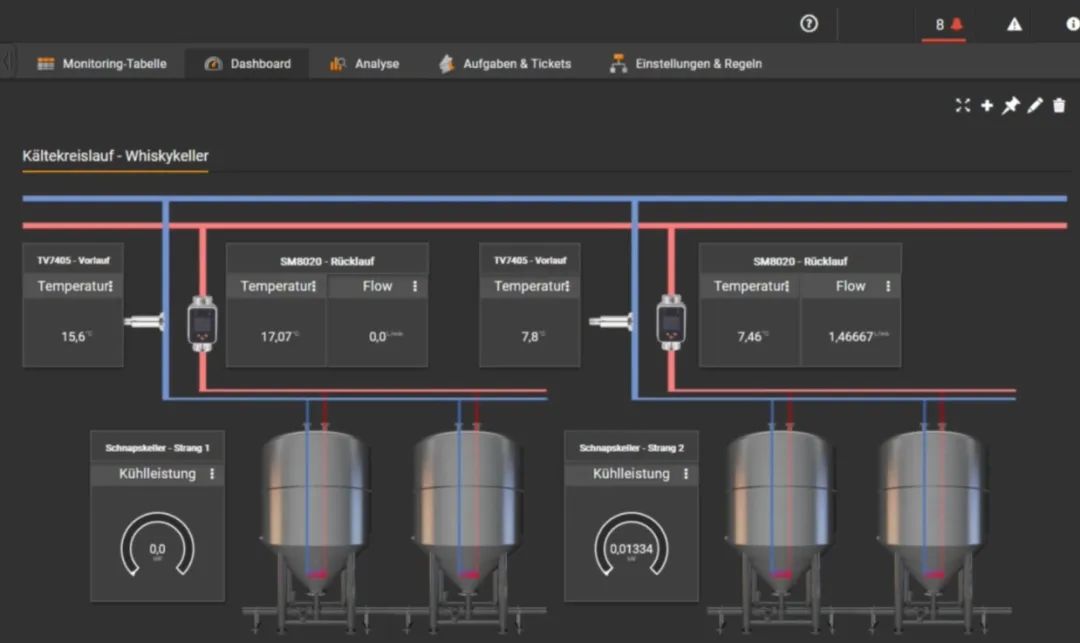
Task: Click the help question mark icon
Action: (x=809, y=24)
